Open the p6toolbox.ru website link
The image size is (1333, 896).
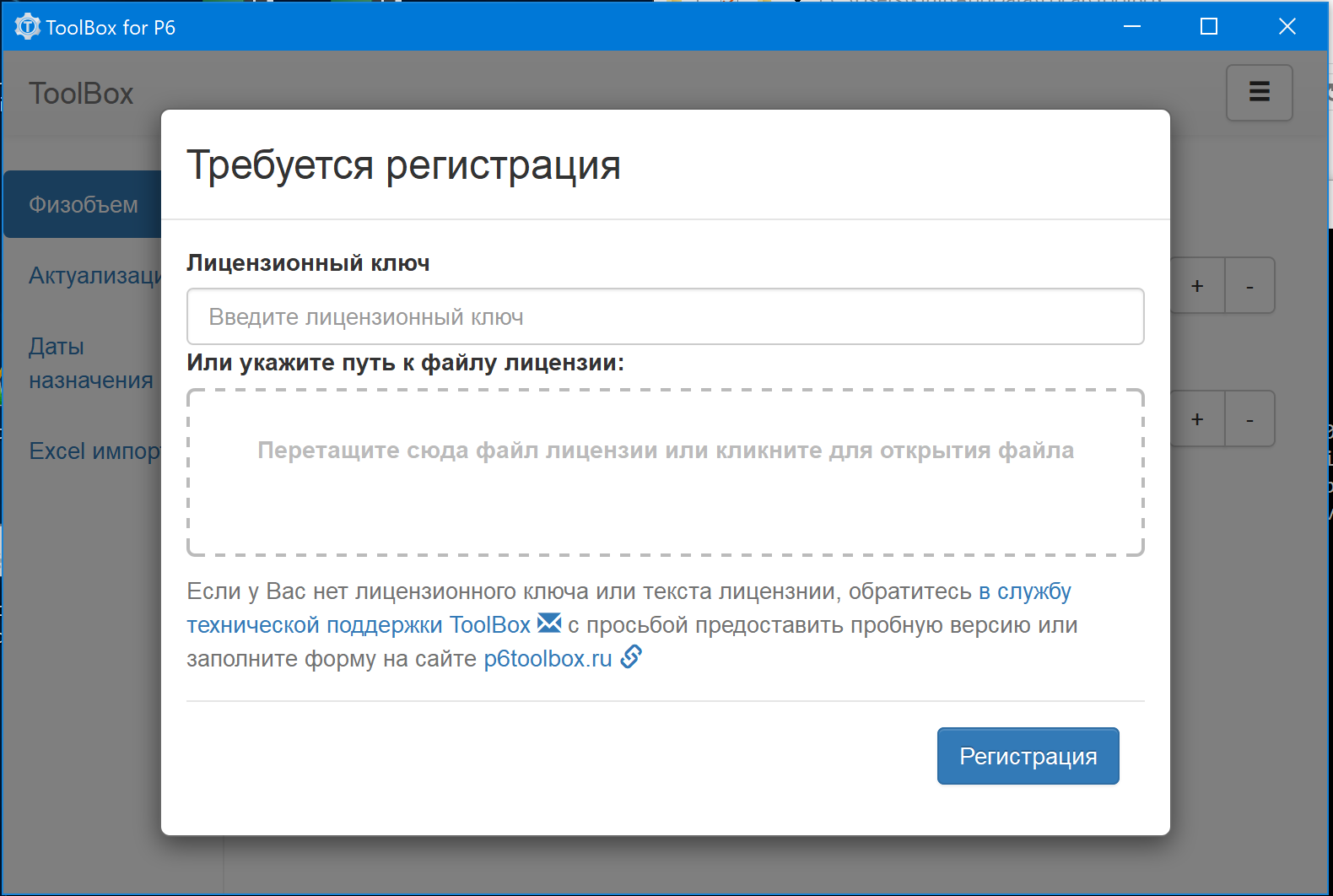click(x=548, y=658)
